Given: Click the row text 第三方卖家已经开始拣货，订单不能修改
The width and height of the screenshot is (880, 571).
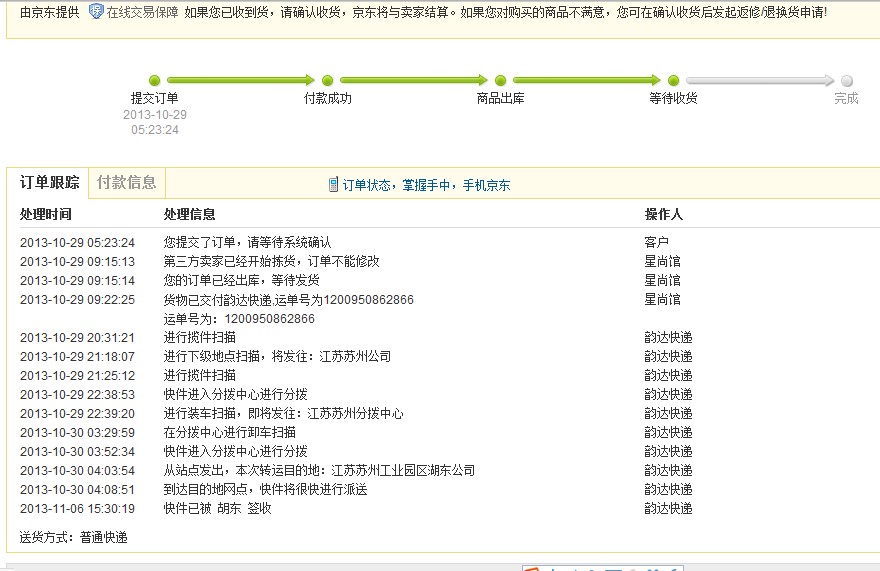Looking at the screenshot, I should point(271,261).
